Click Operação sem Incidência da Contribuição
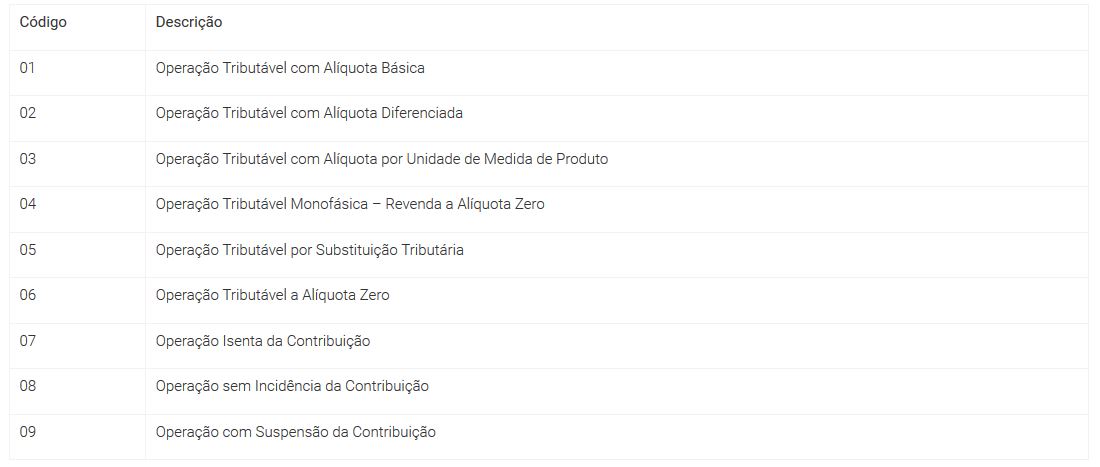 tap(292, 386)
